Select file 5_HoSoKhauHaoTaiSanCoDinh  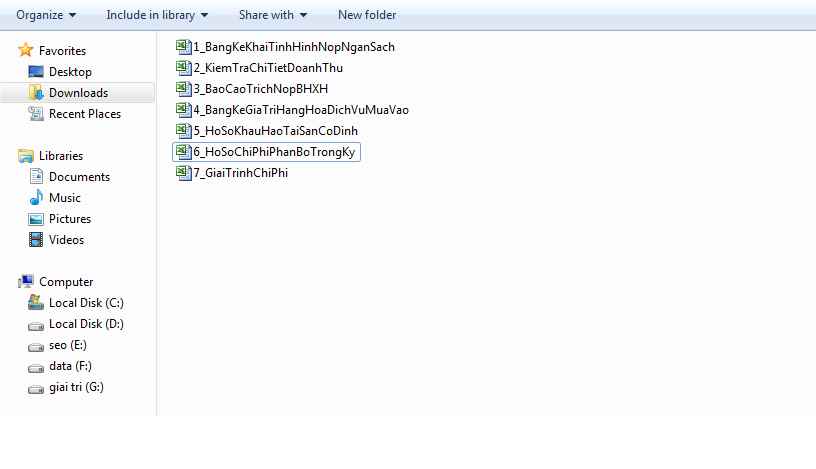coord(275,130)
